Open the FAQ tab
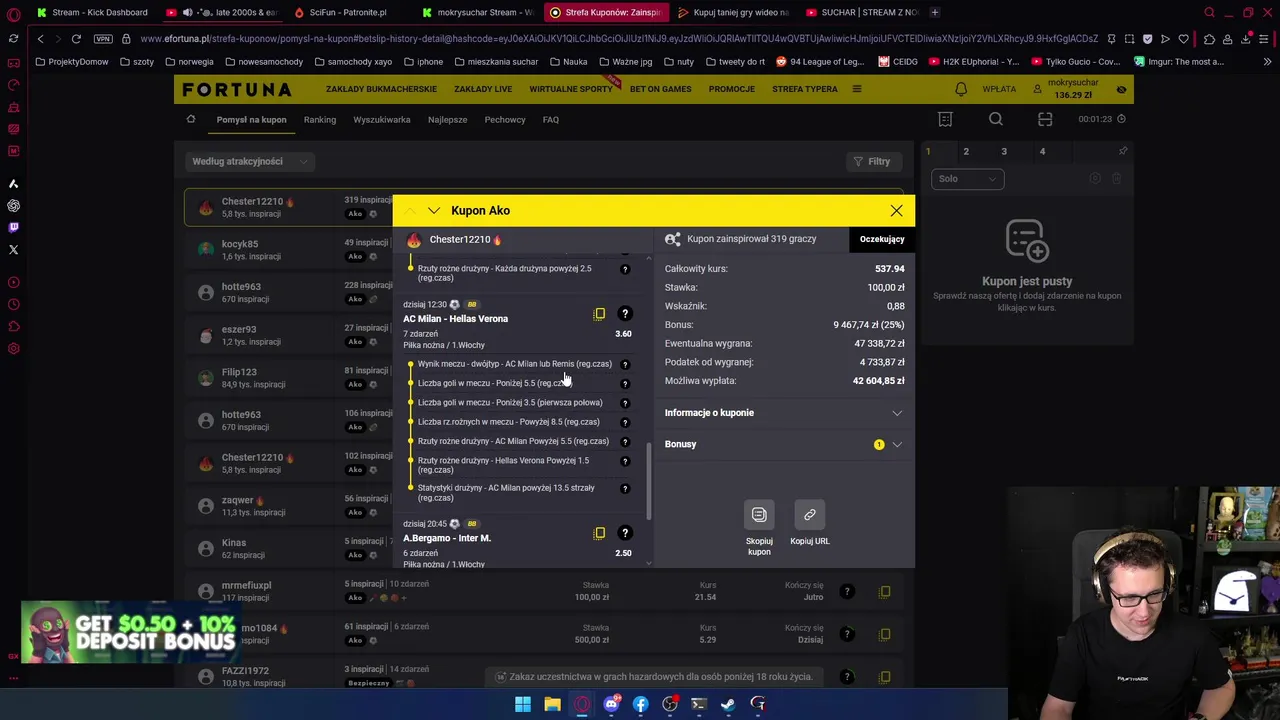 (x=551, y=120)
